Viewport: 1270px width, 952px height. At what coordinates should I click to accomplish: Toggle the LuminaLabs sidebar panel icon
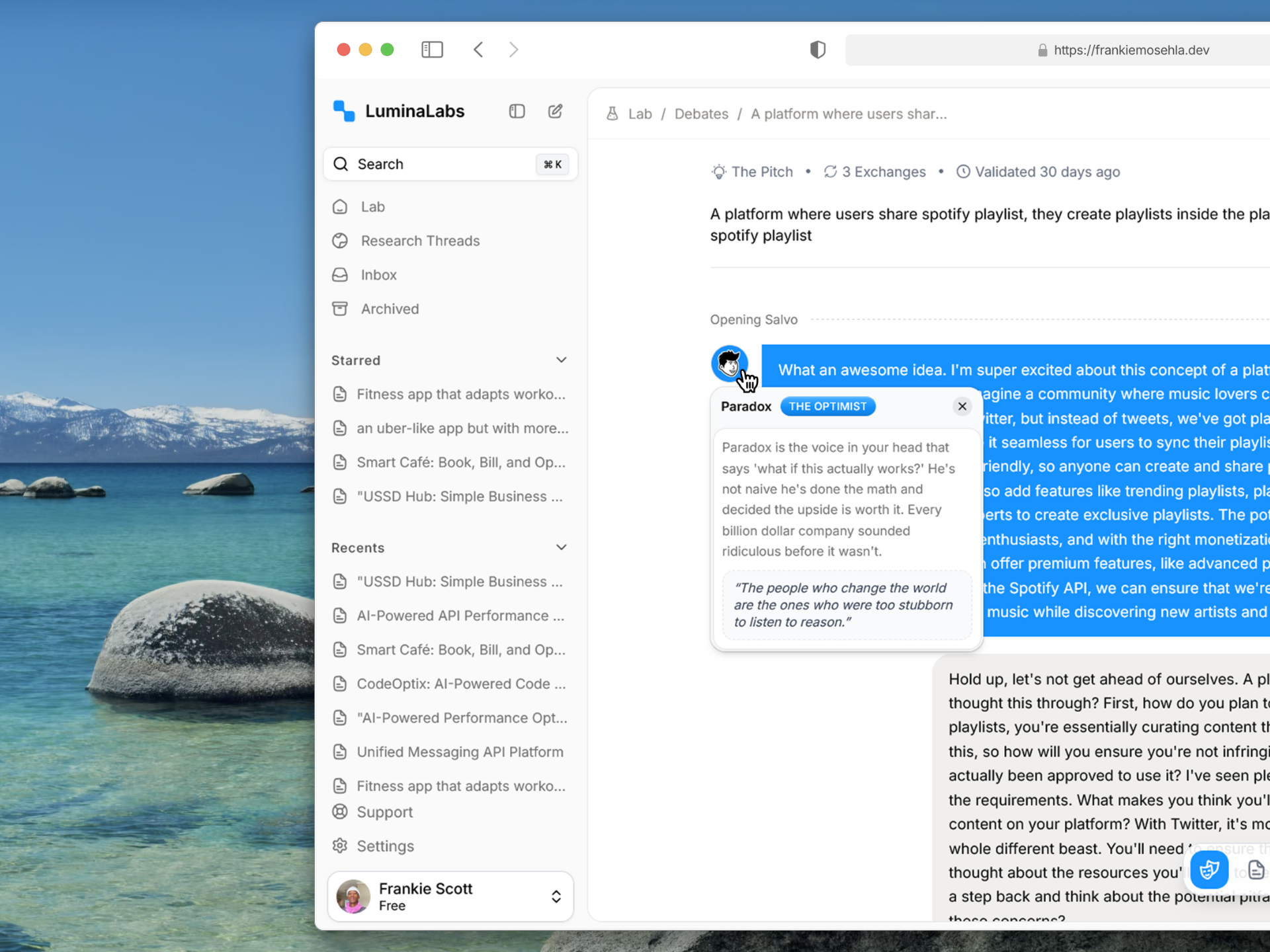[517, 111]
